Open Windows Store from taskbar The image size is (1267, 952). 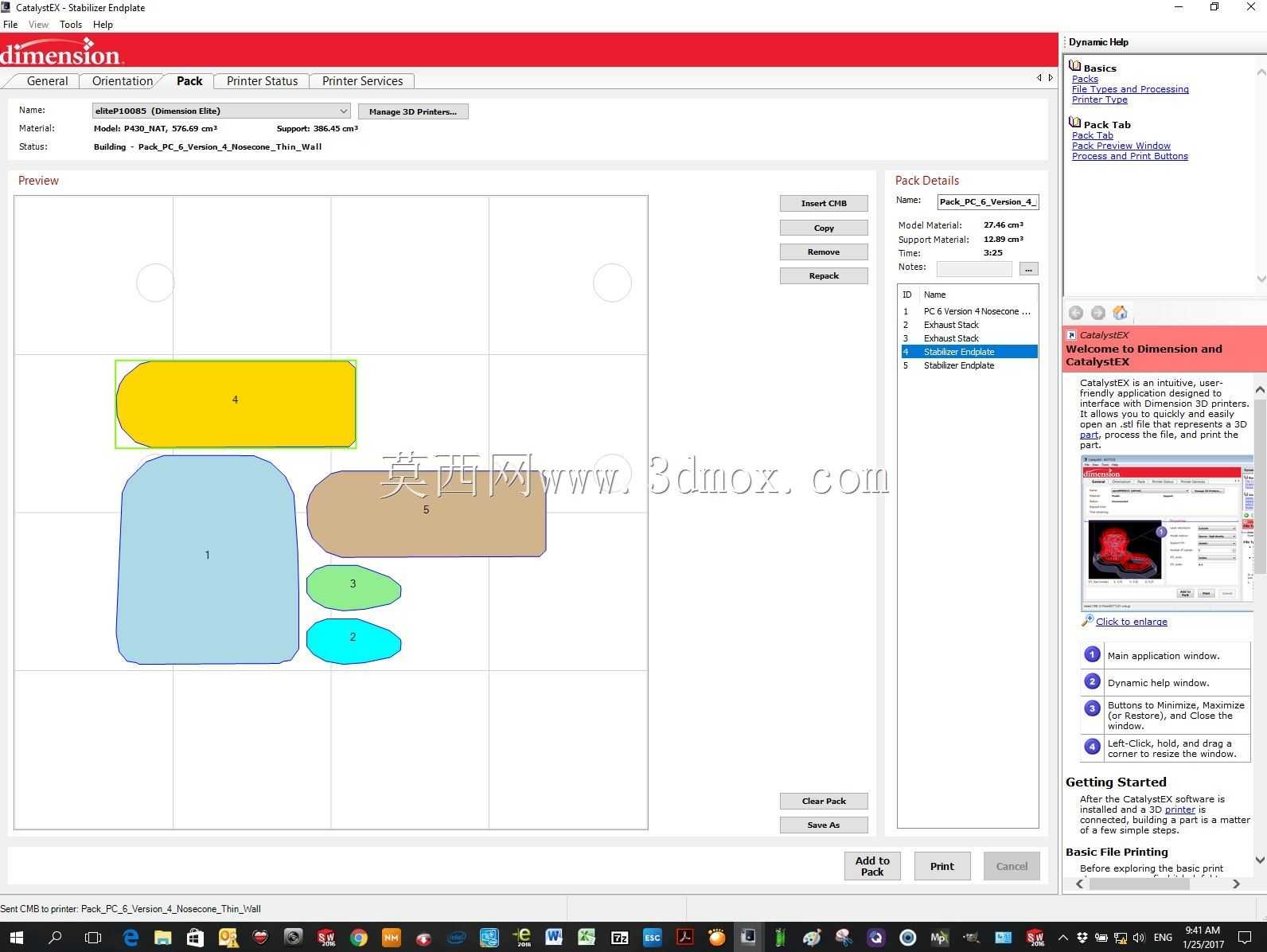tap(196, 938)
